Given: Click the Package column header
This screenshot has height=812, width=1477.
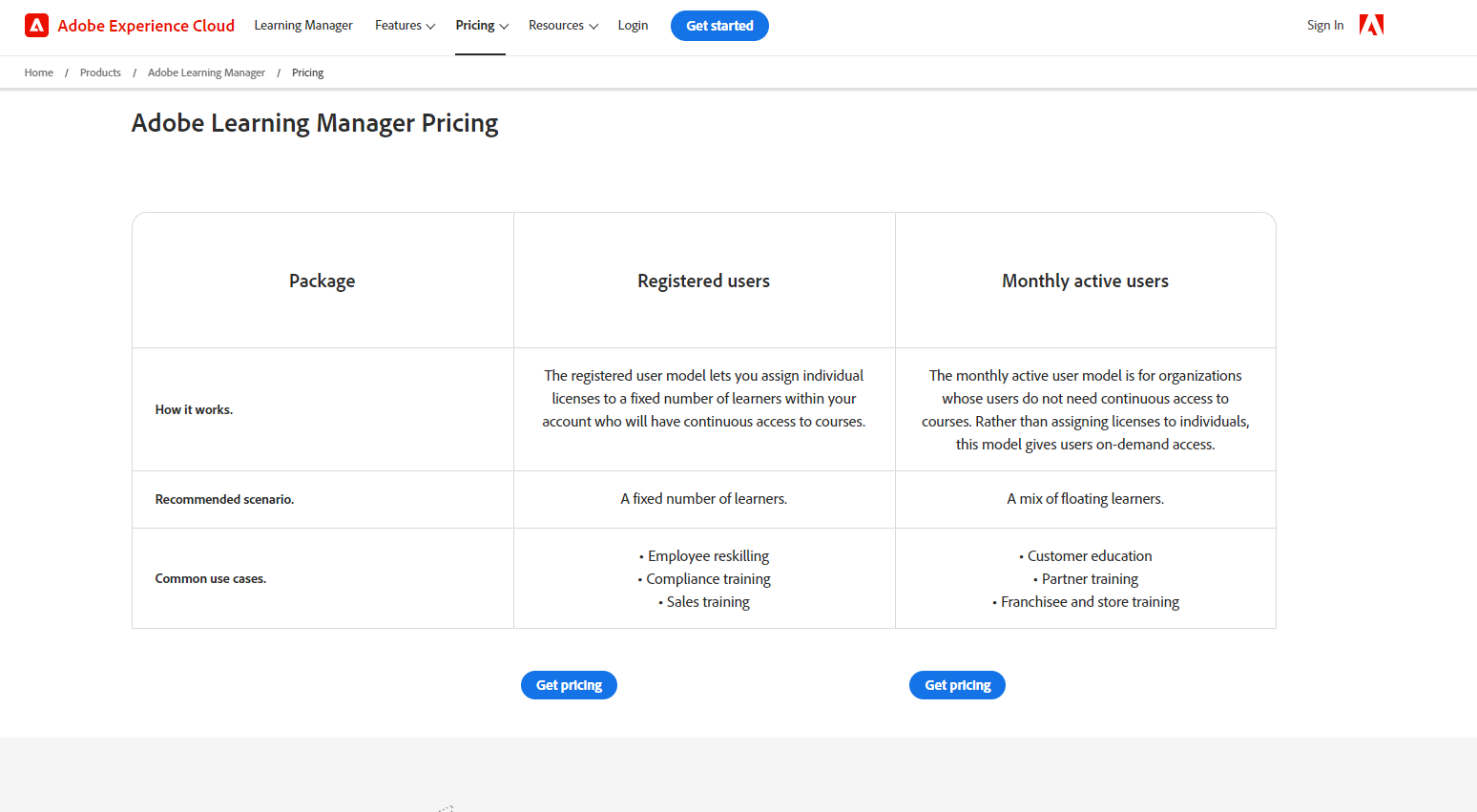Looking at the screenshot, I should pos(322,281).
